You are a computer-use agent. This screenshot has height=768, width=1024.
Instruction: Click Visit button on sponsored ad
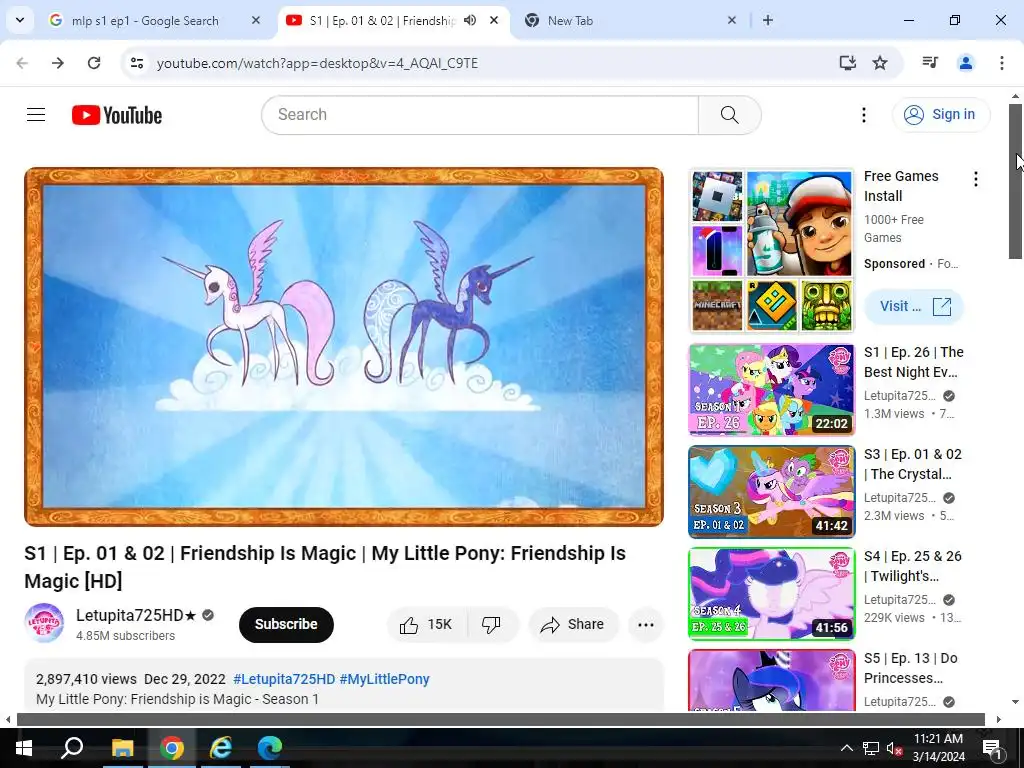click(x=914, y=306)
